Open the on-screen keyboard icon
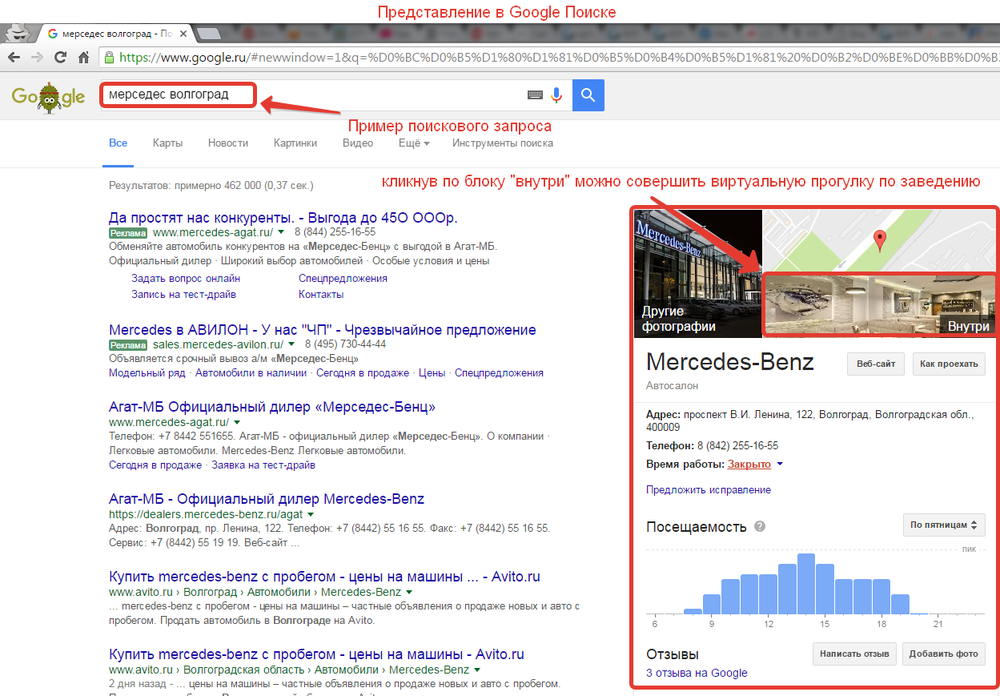The image size is (1000, 696). [x=535, y=95]
